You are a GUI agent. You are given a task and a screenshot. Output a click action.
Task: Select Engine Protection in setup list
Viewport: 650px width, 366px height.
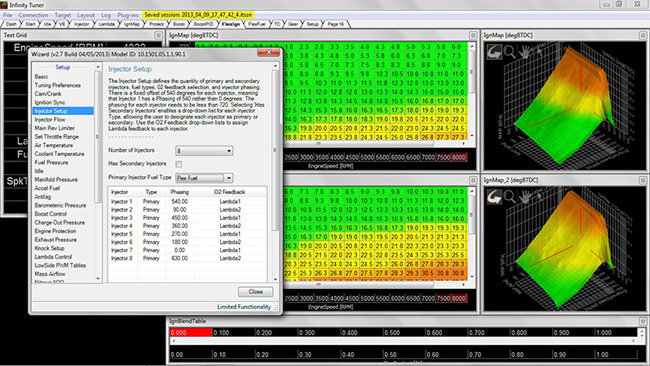point(56,231)
